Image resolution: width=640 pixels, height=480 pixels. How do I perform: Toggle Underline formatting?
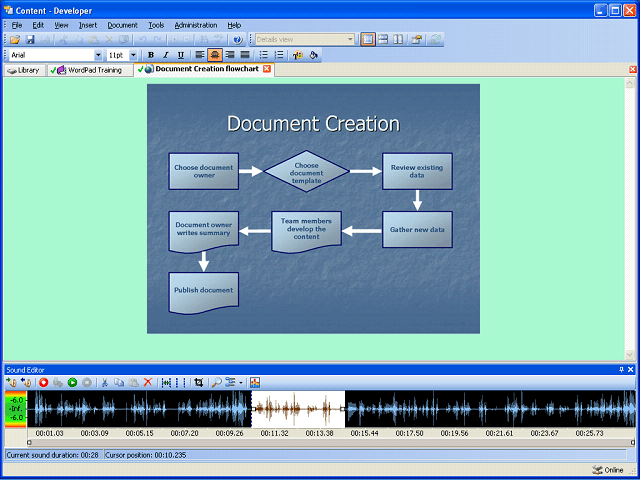click(x=181, y=55)
